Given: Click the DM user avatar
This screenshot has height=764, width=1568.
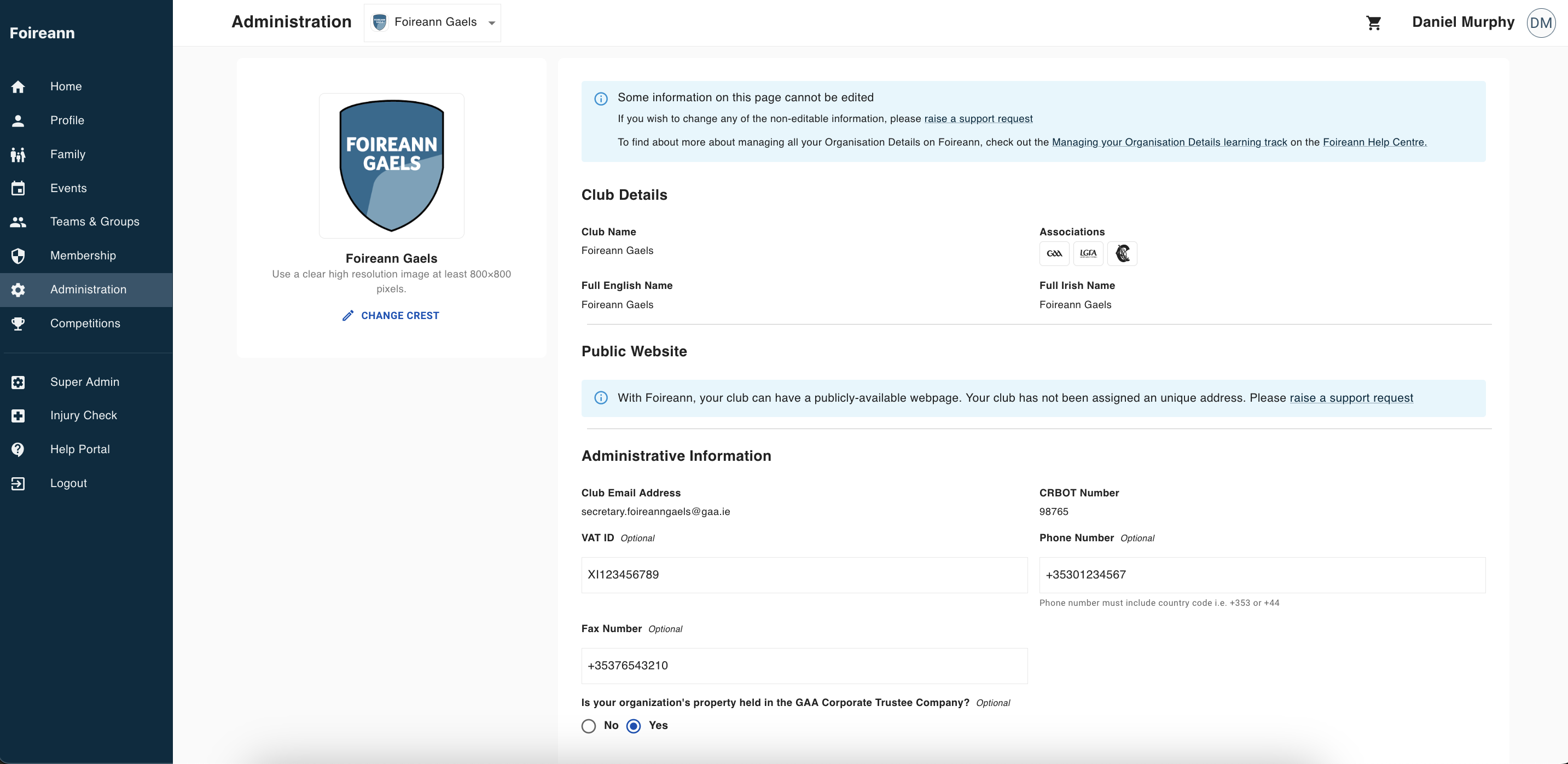Looking at the screenshot, I should 1541,22.
